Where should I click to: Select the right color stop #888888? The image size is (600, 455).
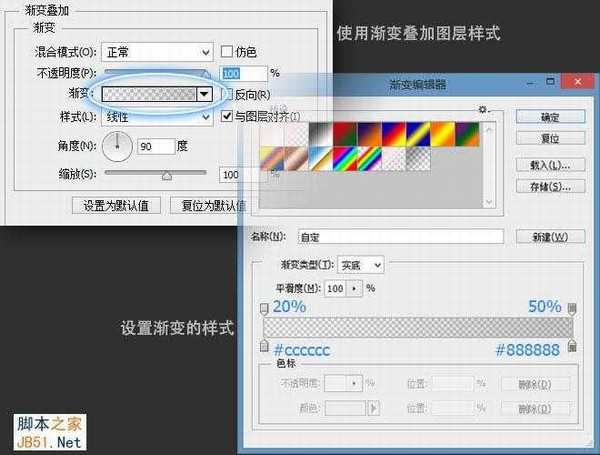pos(573,345)
